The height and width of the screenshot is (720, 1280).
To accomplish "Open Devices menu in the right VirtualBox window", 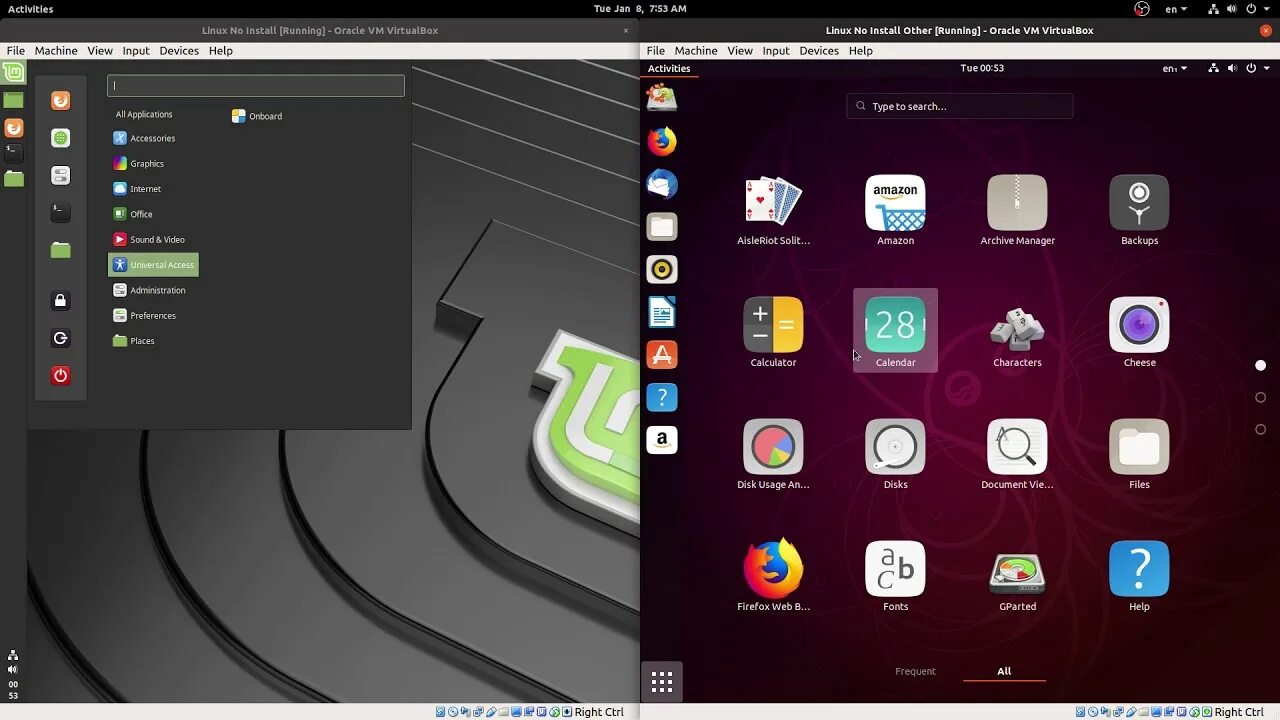I will point(819,50).
